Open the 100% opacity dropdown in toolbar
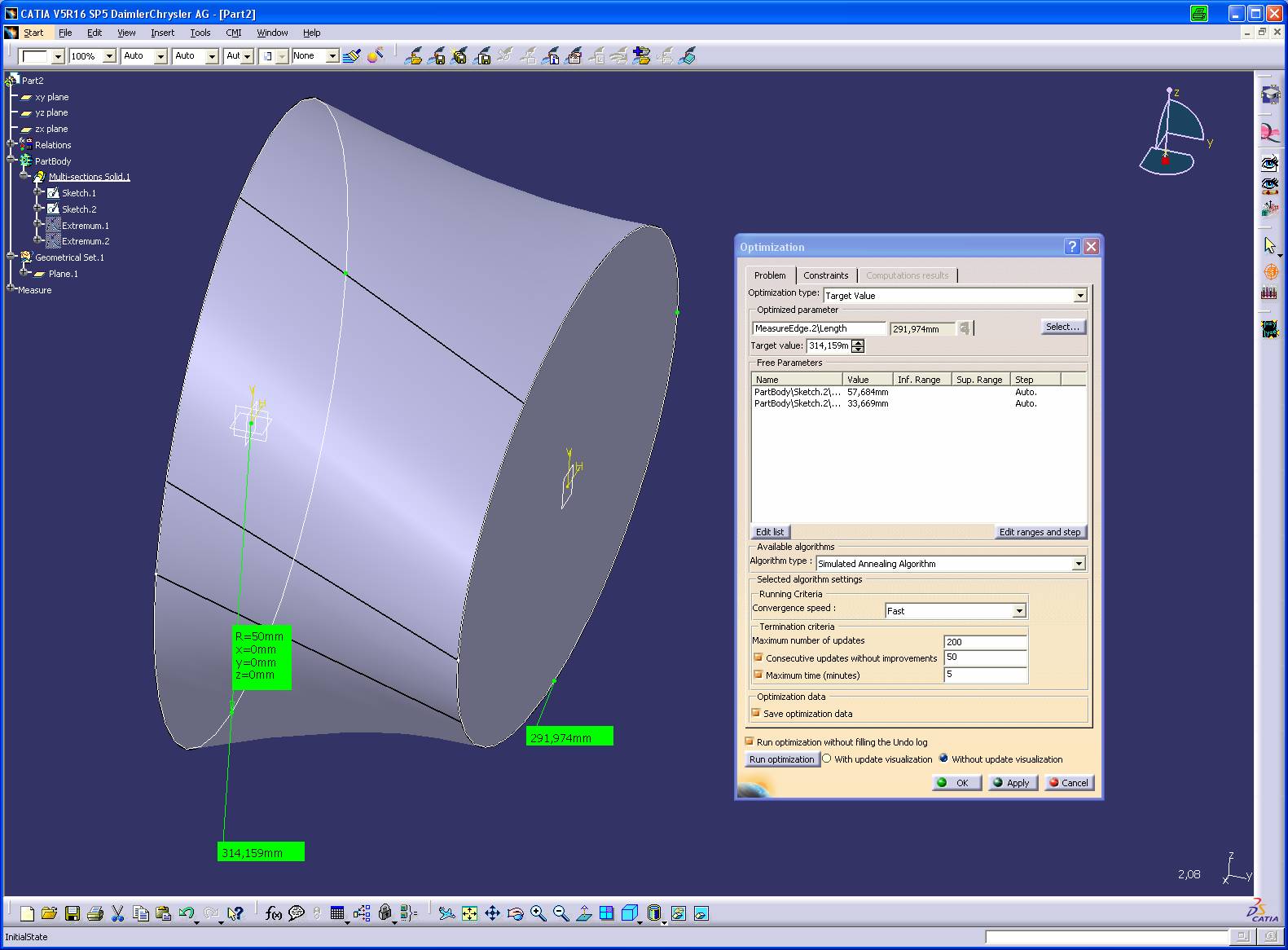Screen dimensions: 1288x950 pyautogui.click(x=109, y=56)
